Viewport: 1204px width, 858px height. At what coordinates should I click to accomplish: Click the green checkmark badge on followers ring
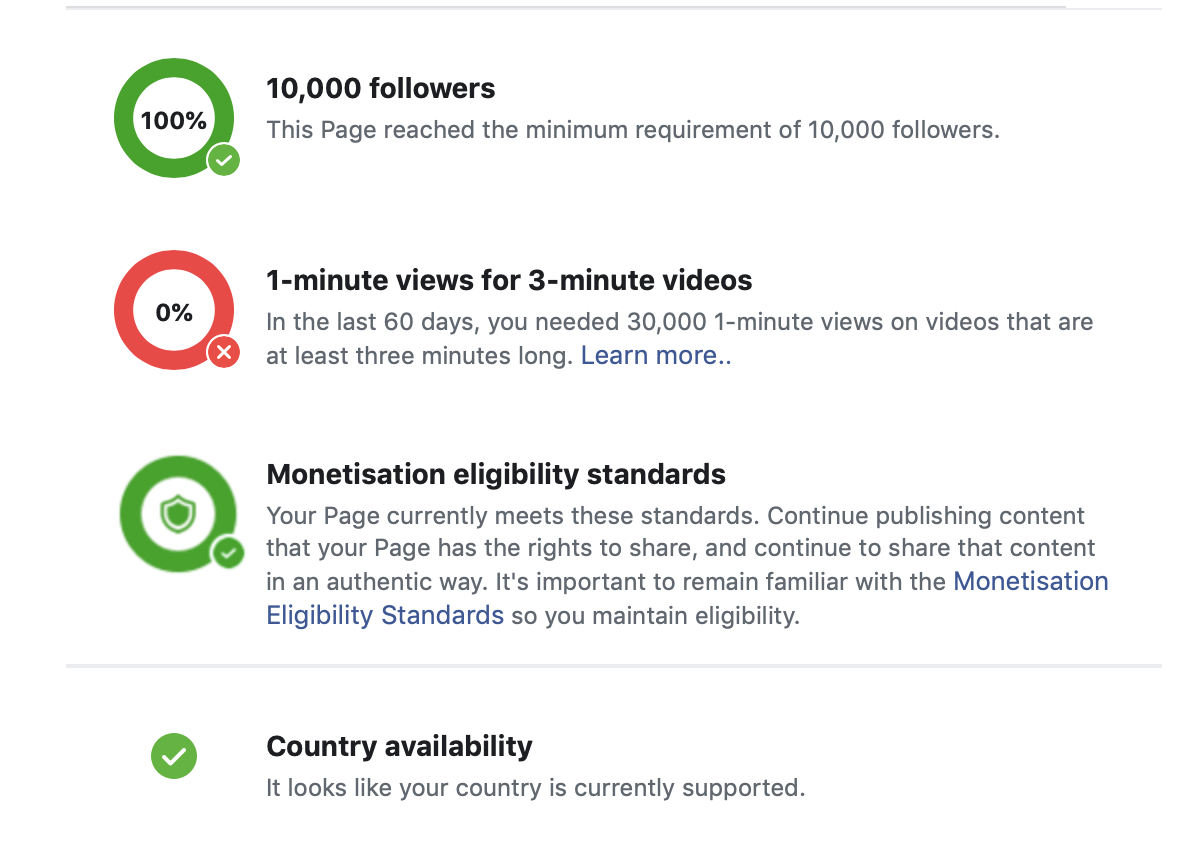(x=223, y=159)
